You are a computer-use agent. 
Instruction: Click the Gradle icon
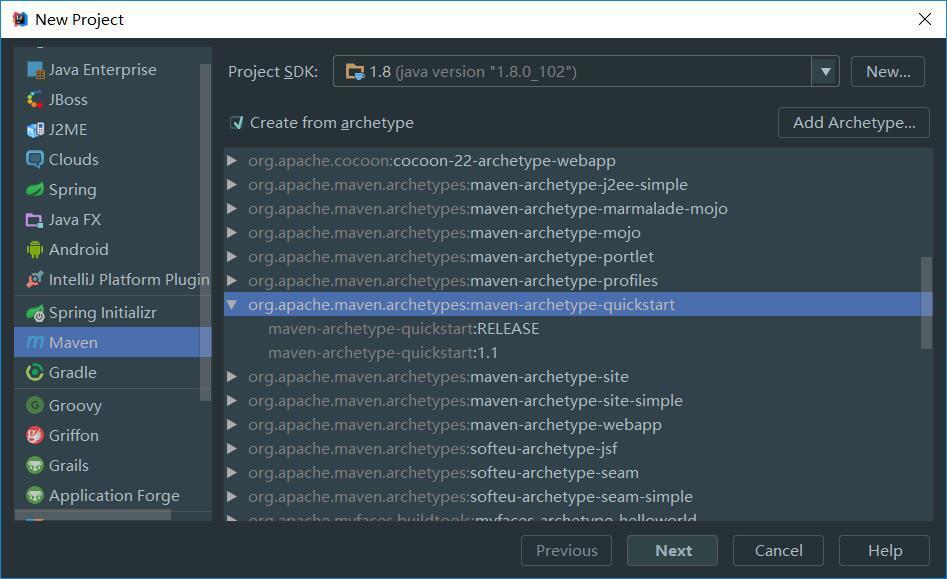[x=35, y=373]
